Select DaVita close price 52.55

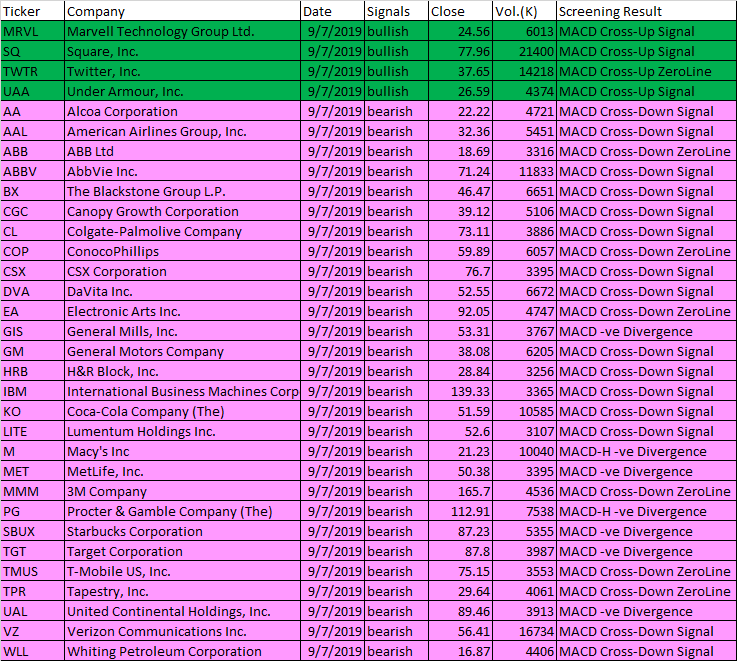pos(460,291)
